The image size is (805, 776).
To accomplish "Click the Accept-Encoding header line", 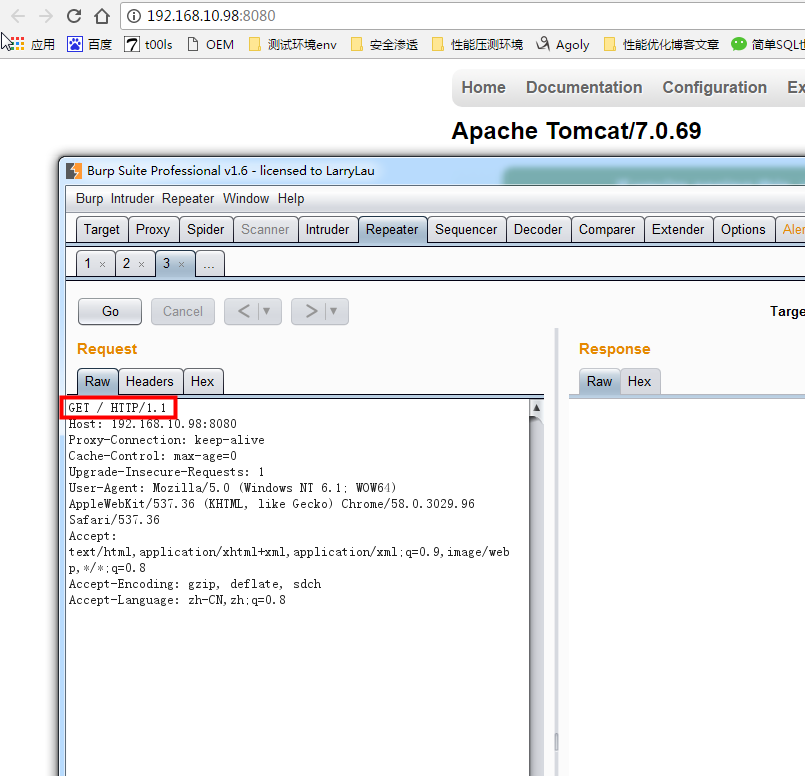I will [195, 584].
